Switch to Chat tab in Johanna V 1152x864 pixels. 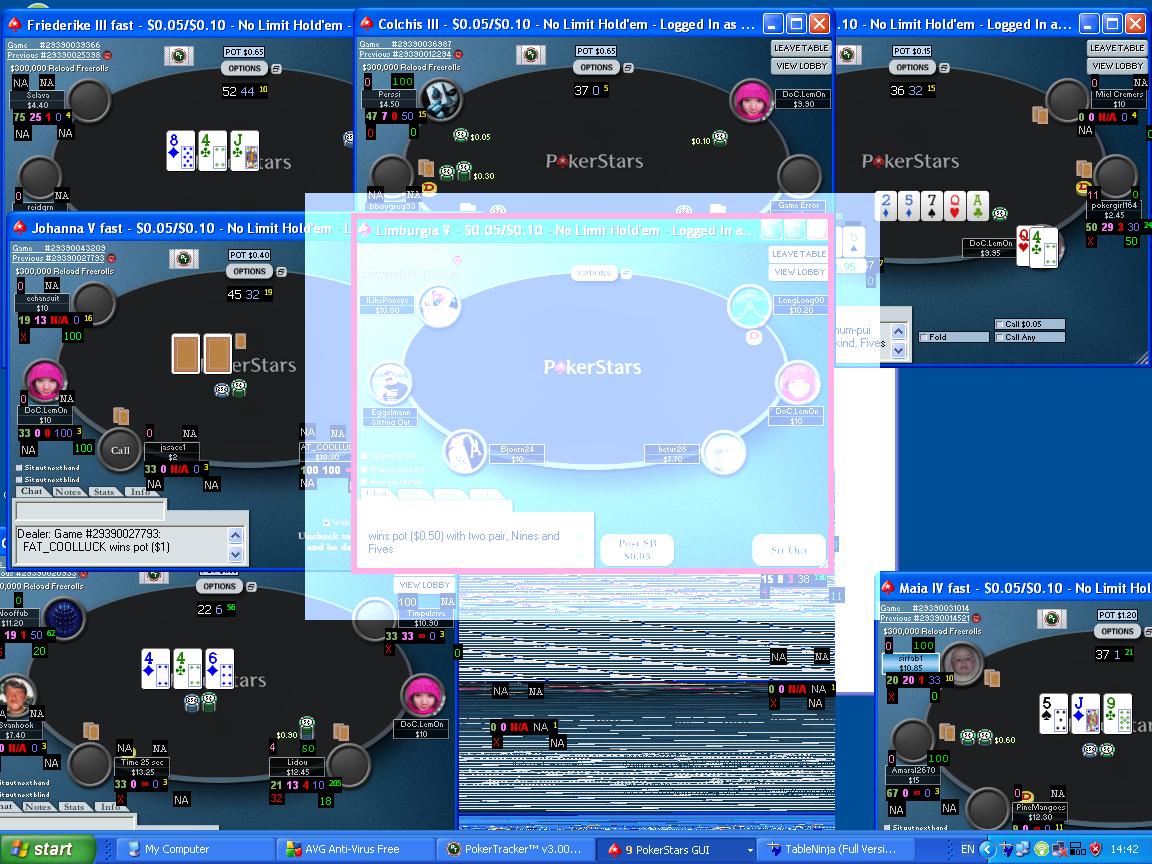click(32, 492)
